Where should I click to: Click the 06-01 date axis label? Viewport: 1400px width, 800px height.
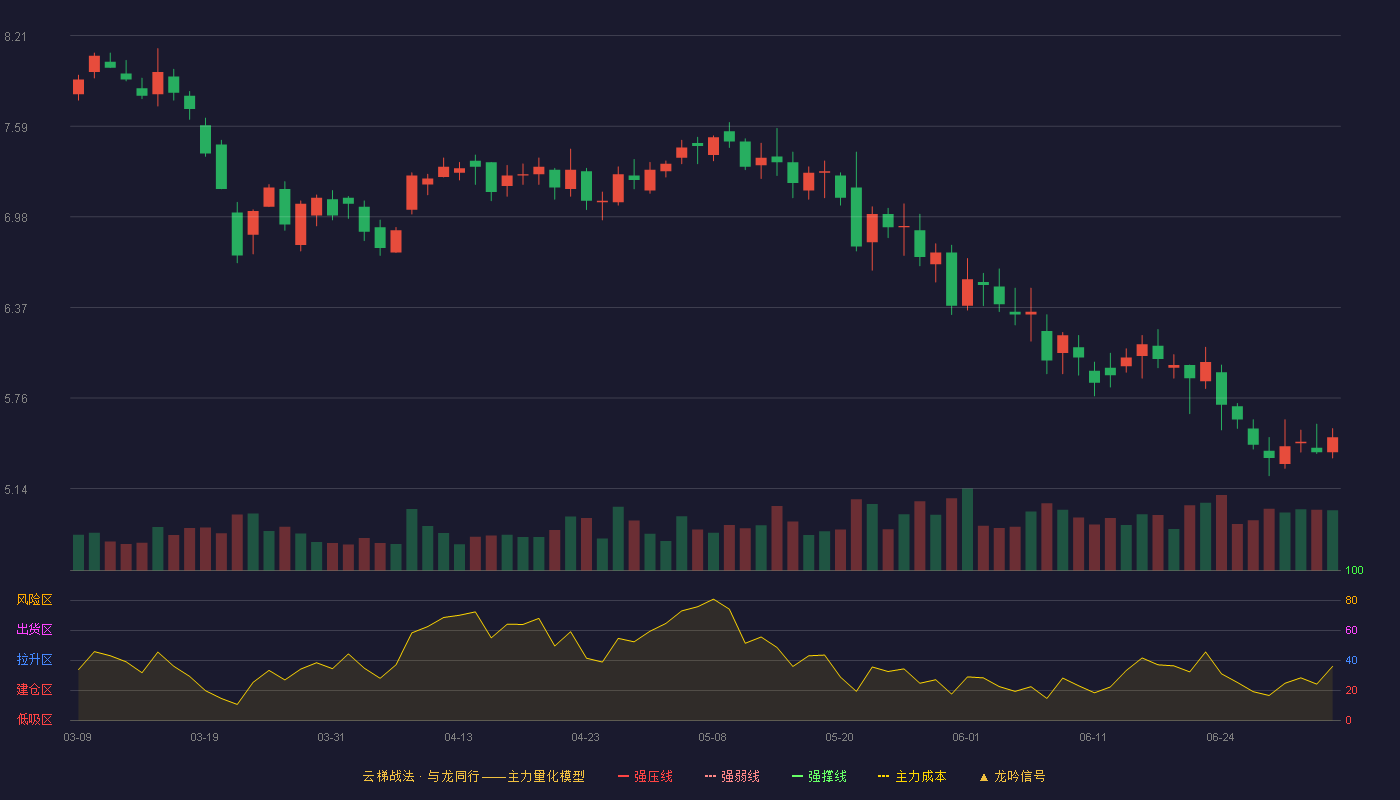[x=966, y=737]
